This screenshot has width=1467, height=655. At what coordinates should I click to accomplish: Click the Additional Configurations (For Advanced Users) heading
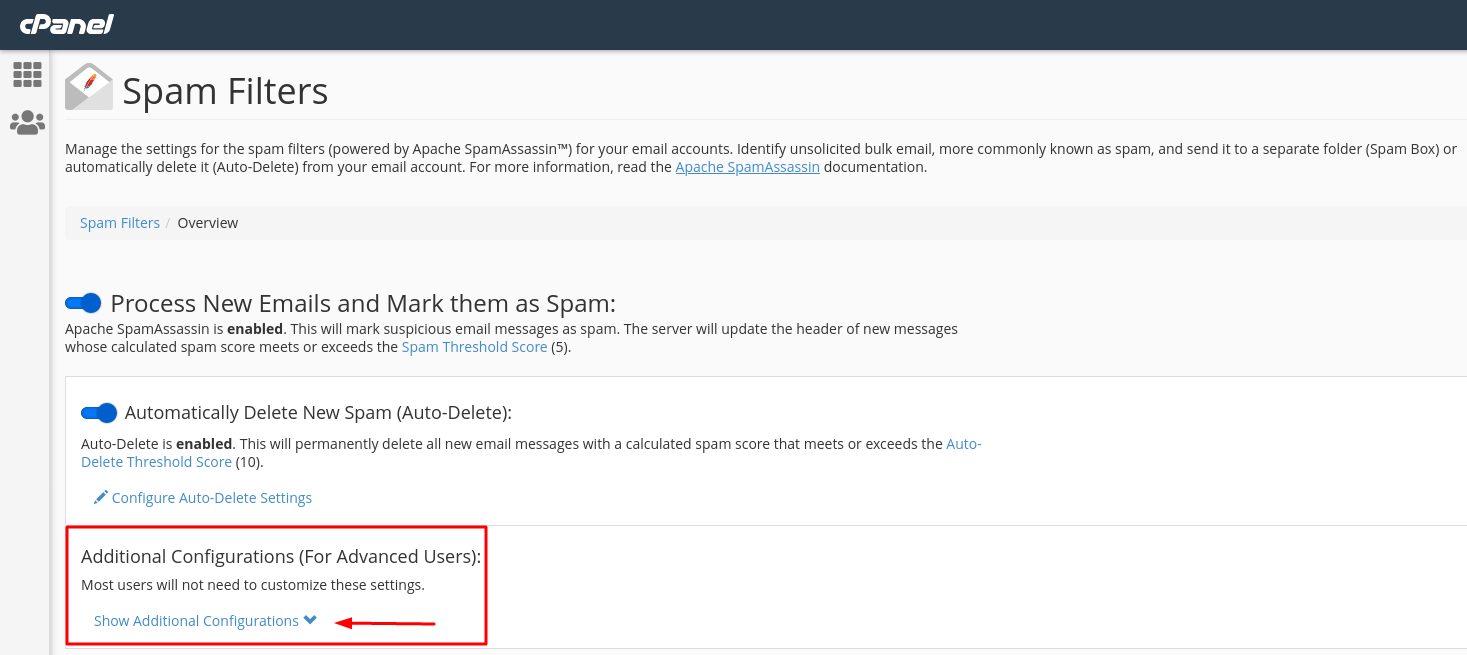(x=281, y=556)
